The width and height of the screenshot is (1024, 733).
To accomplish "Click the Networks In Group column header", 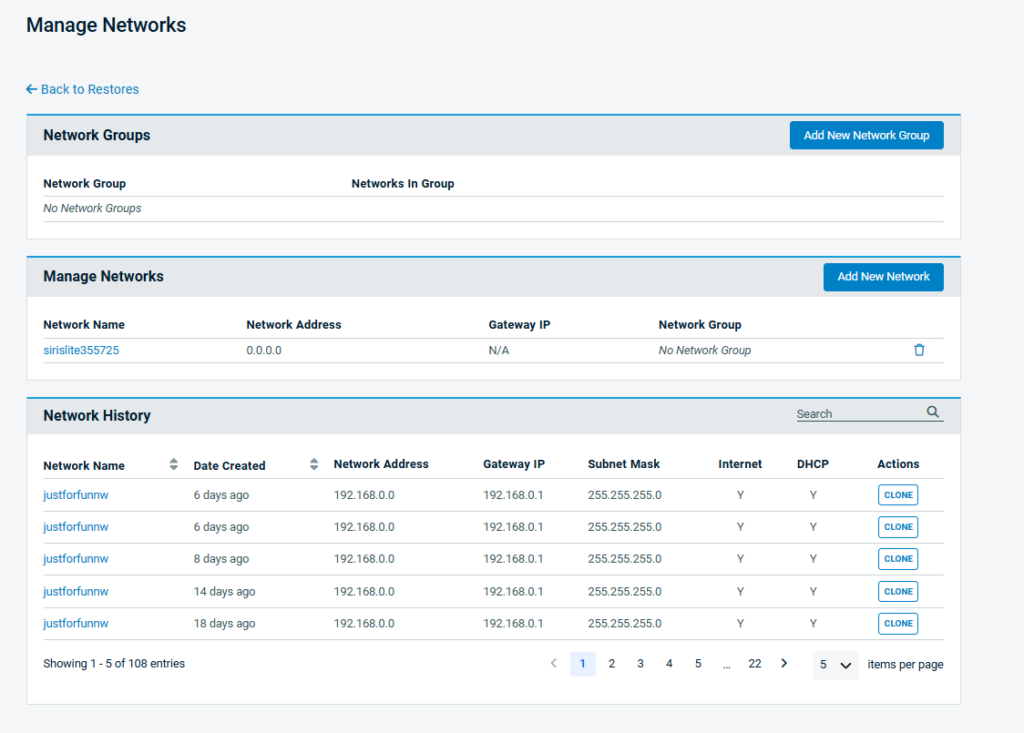I will (x=402, y=184).
